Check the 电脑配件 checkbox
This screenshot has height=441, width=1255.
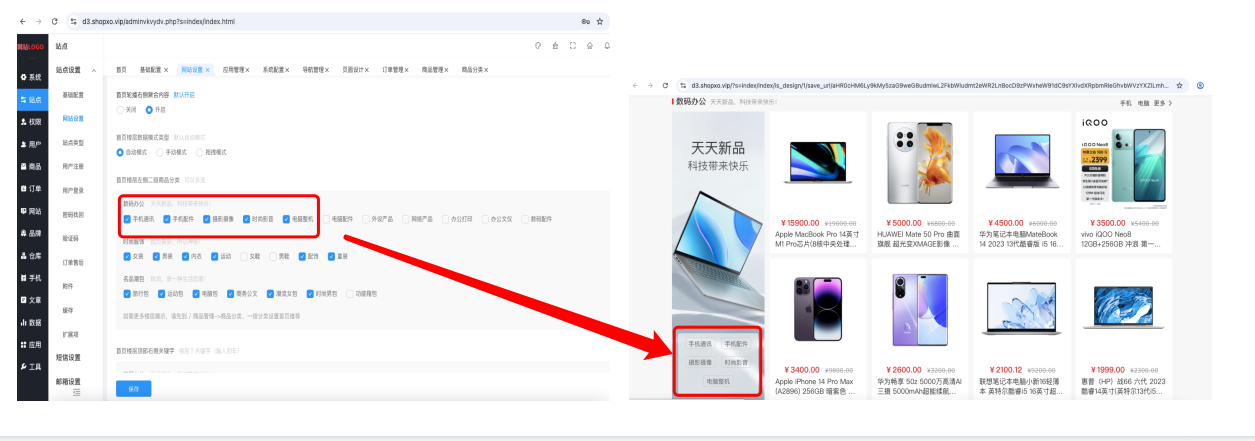[x=326, y=218]
